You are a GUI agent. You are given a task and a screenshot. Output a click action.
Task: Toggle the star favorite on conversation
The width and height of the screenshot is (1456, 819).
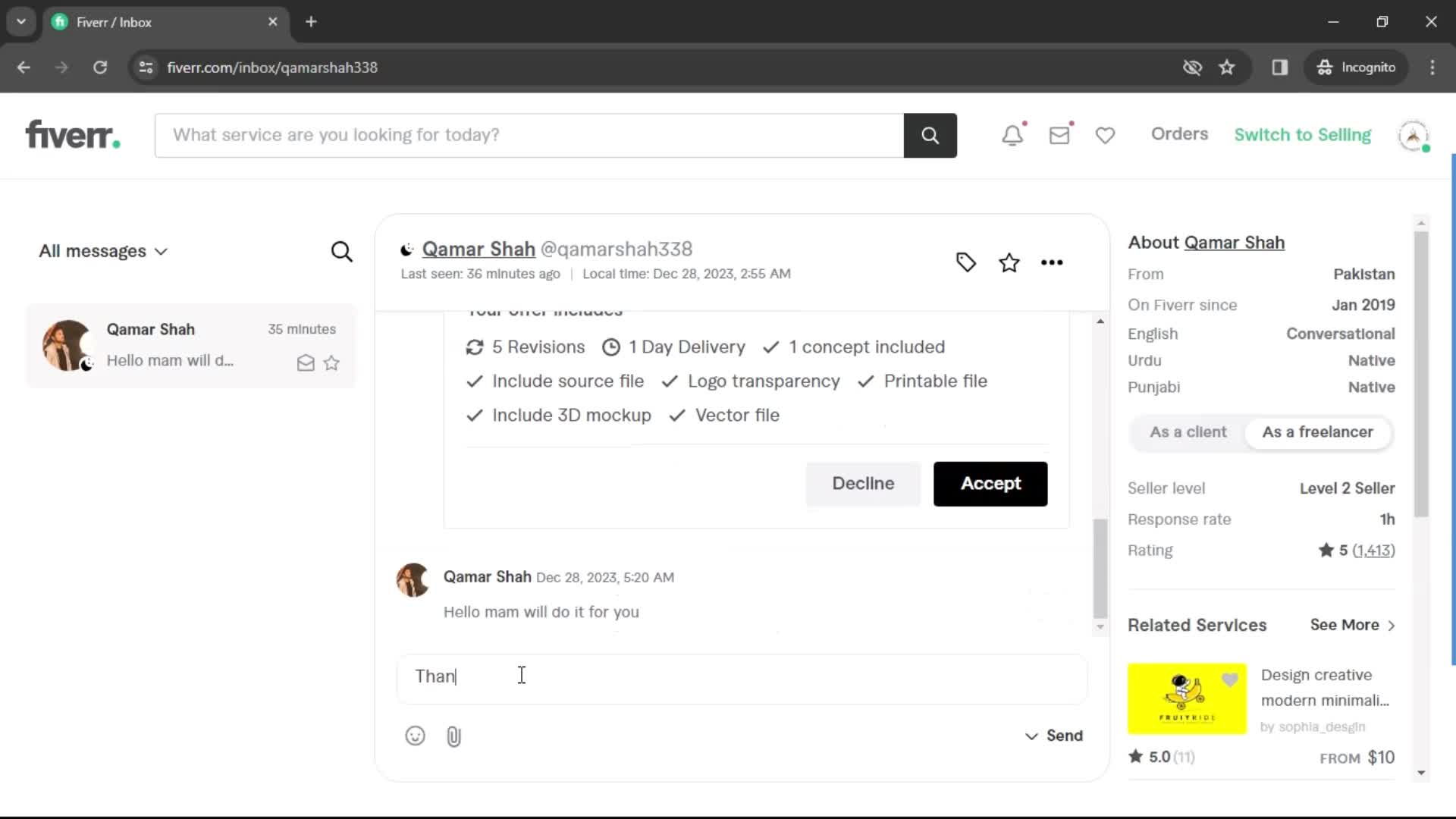[x=1009, y=261]
